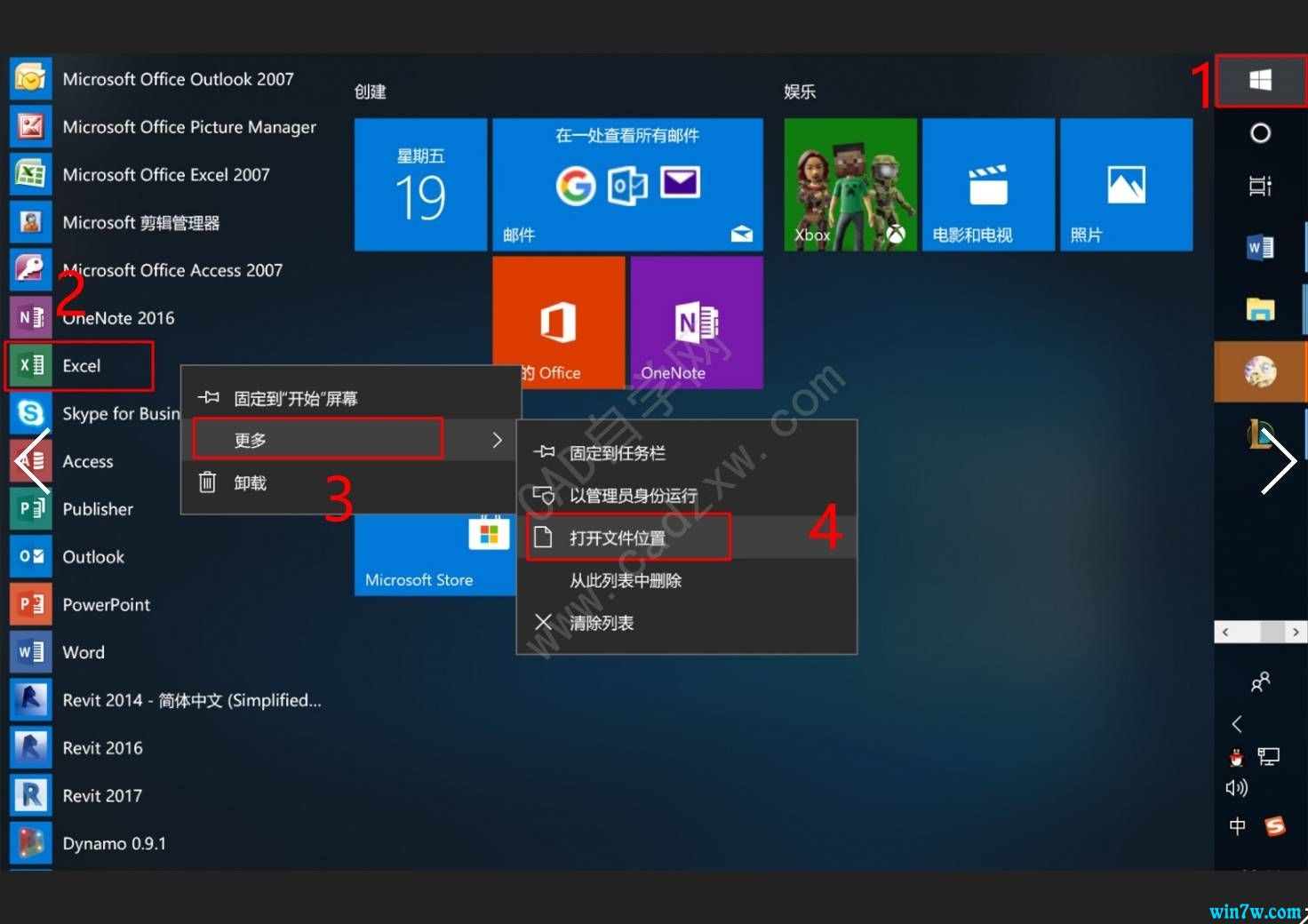1308x924 pixels.
Task: Open the calendar tile showing 星期五 19
Action: [420, 185]
